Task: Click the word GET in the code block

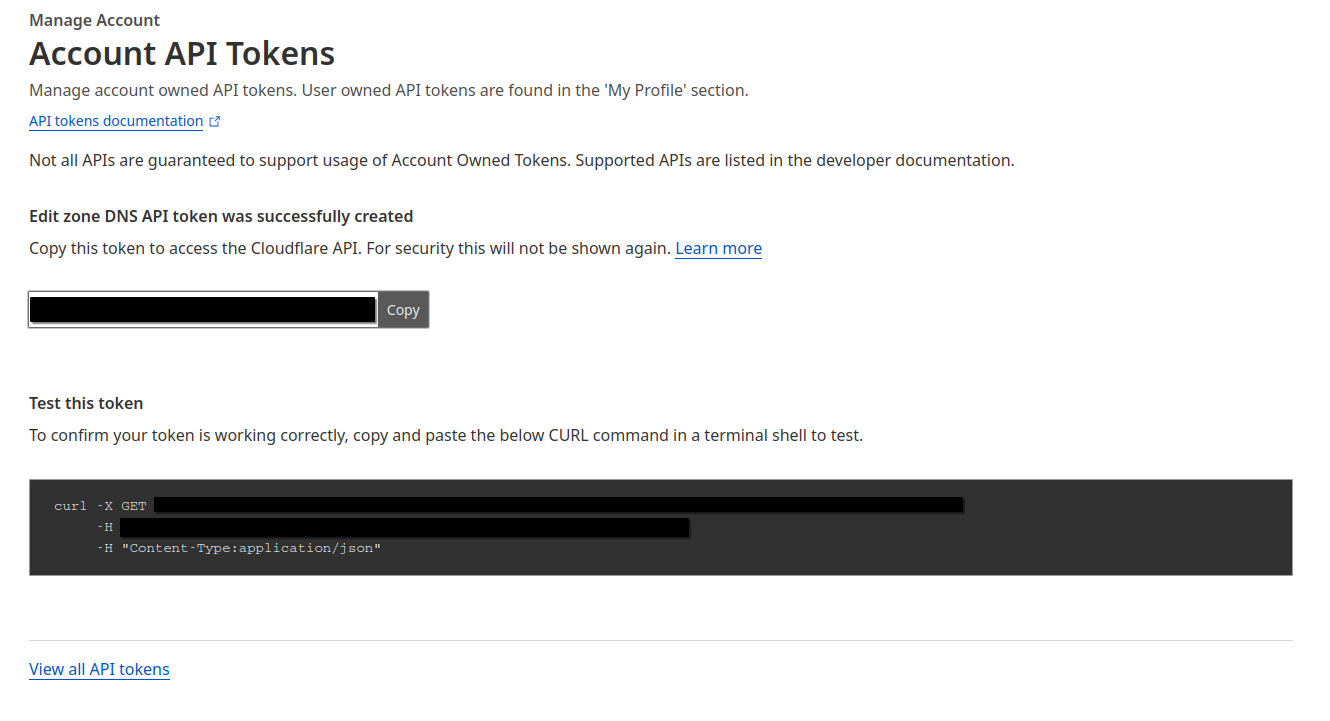Action: tap(133, 506)
